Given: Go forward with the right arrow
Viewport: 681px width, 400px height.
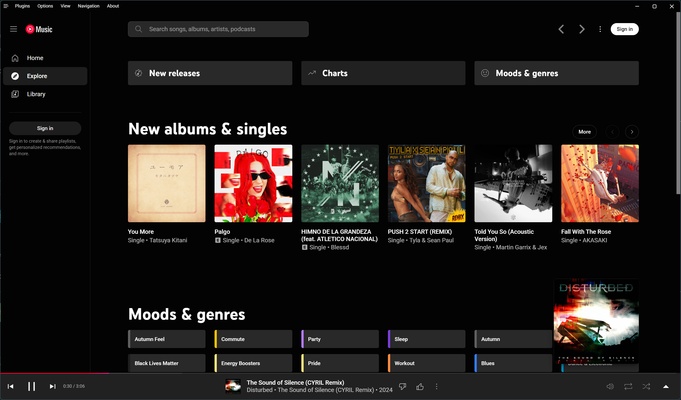Looking at the screenshot, I should 582,29.
